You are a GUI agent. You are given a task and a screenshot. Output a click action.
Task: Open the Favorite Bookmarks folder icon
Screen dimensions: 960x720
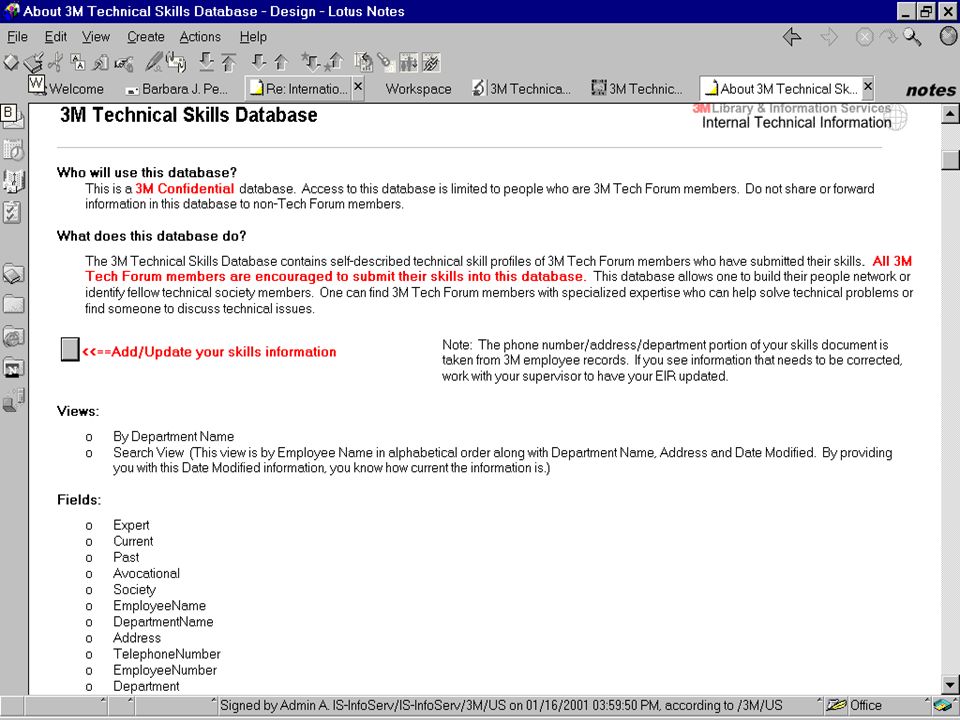pyautogui.click(x=13, y=274)
